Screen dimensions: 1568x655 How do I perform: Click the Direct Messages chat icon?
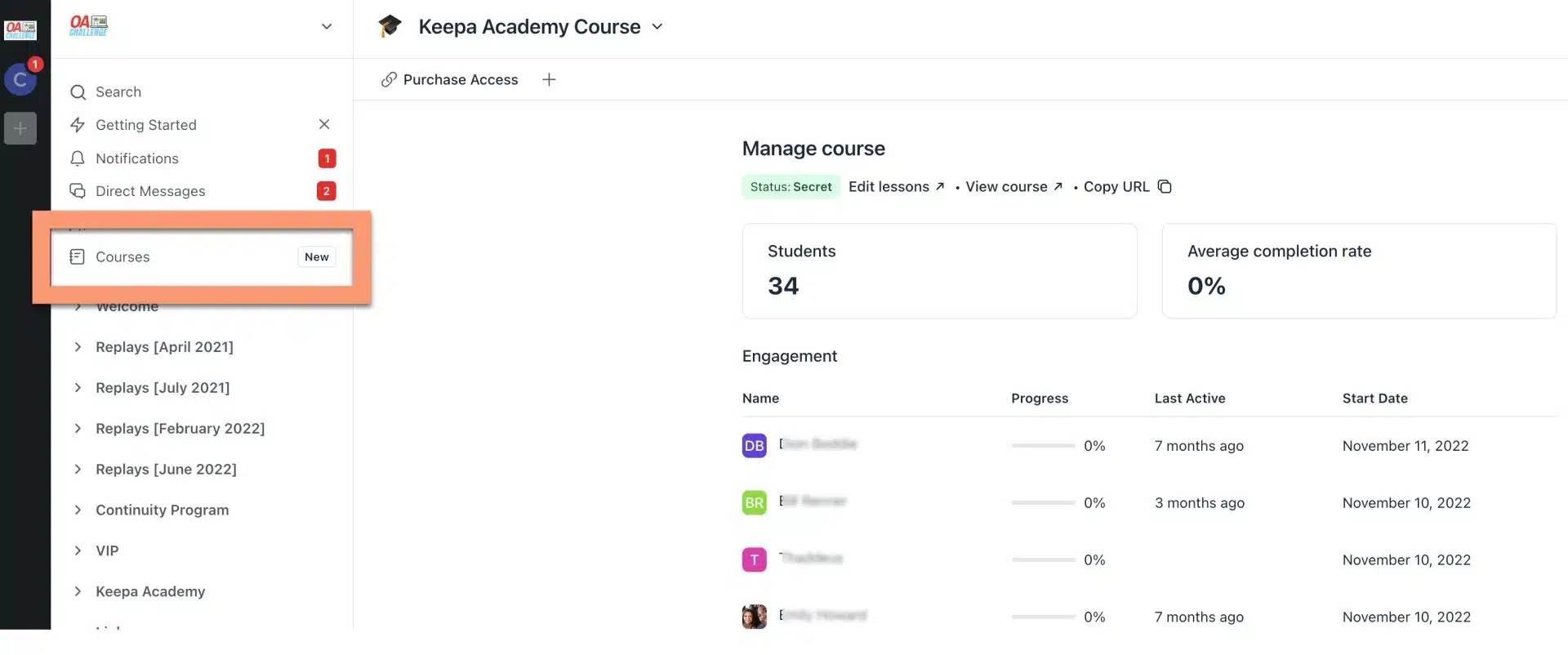[78, 191]
